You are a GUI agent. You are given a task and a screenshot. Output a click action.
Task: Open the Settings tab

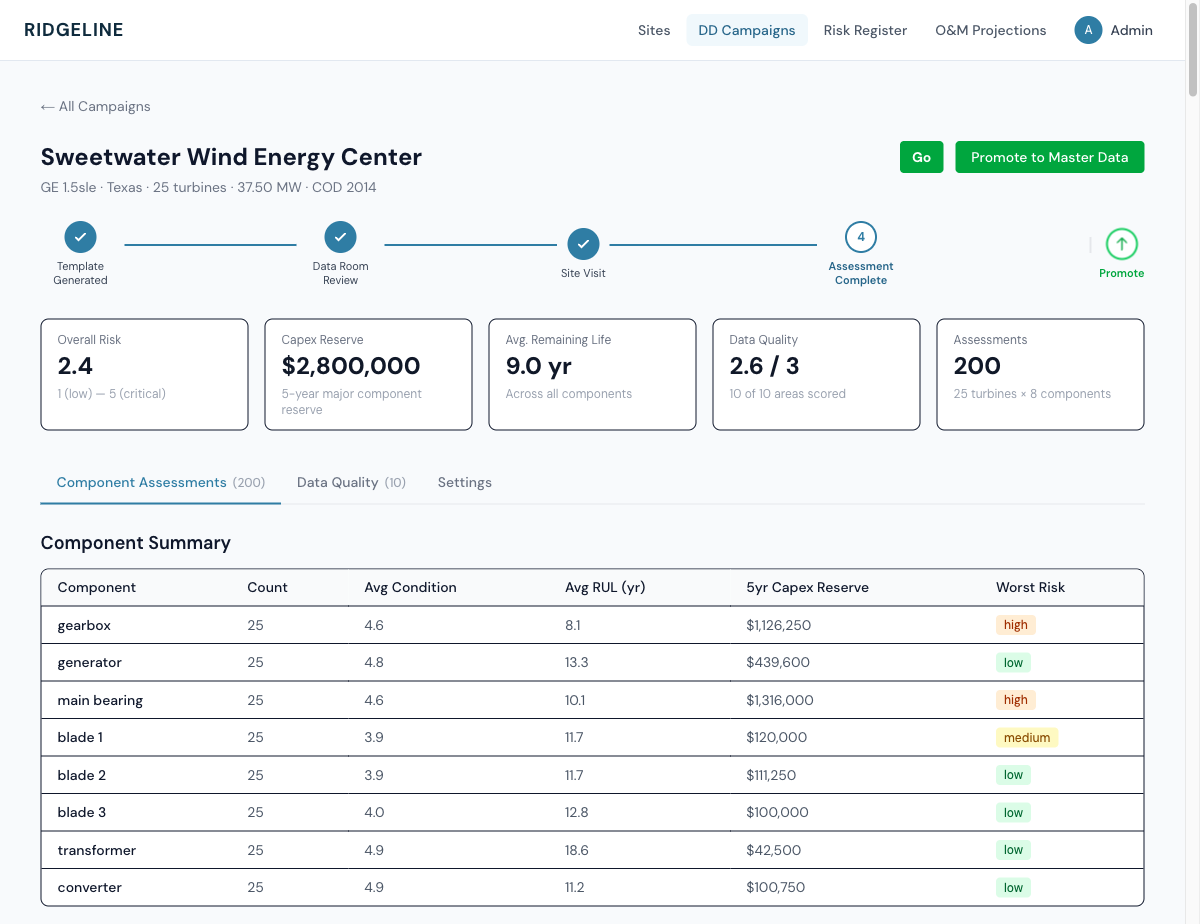464,482
